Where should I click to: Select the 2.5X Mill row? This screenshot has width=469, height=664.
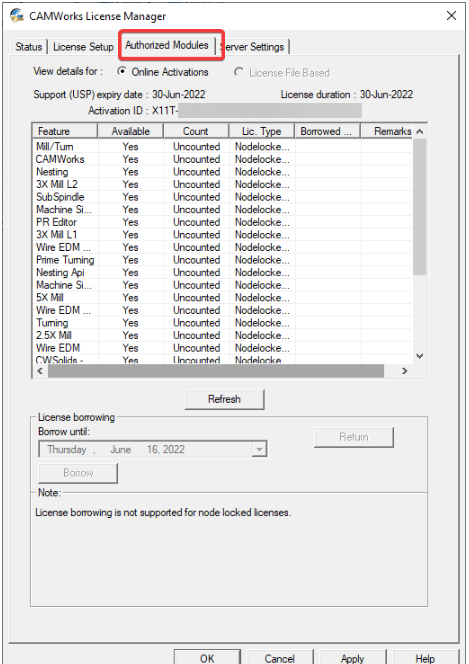[222, 335]
